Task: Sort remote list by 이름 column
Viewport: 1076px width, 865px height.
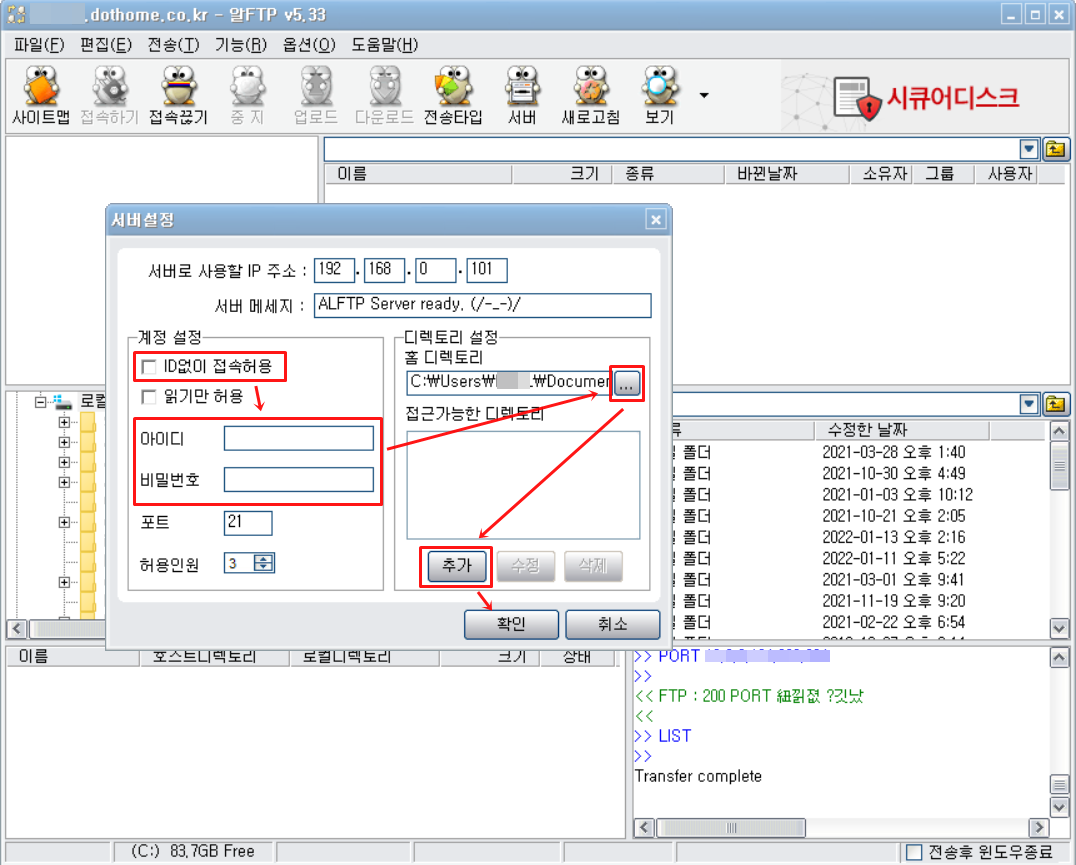Action: (x=417, y=174)
